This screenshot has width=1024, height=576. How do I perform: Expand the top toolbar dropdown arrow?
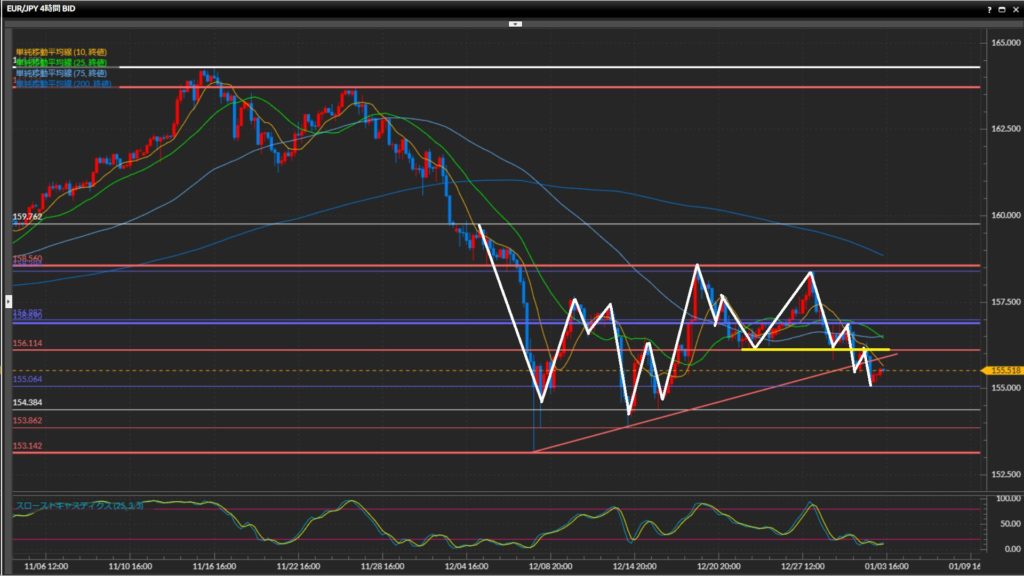[514, 22]
